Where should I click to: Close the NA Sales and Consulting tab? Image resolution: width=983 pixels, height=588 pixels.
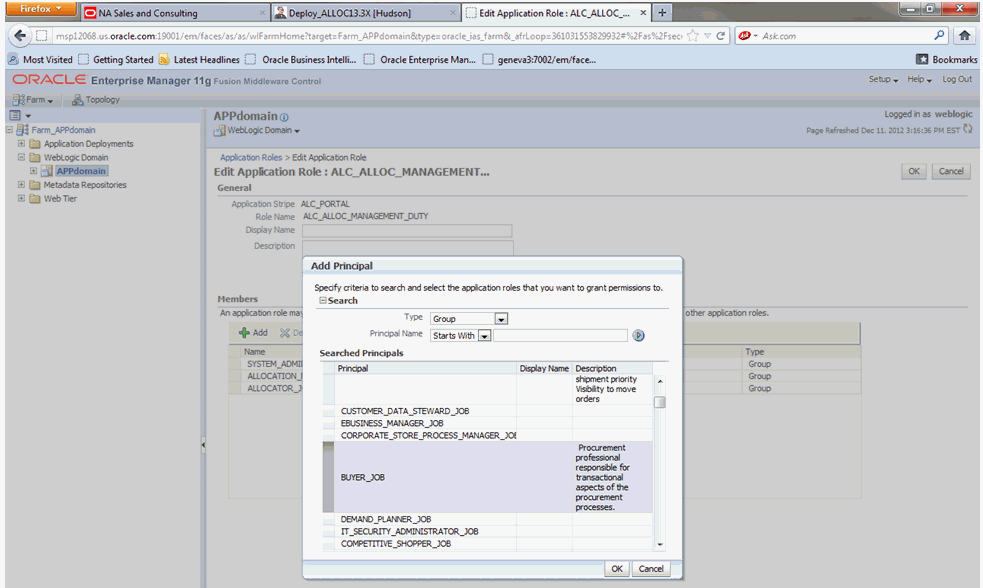(262, 13)
